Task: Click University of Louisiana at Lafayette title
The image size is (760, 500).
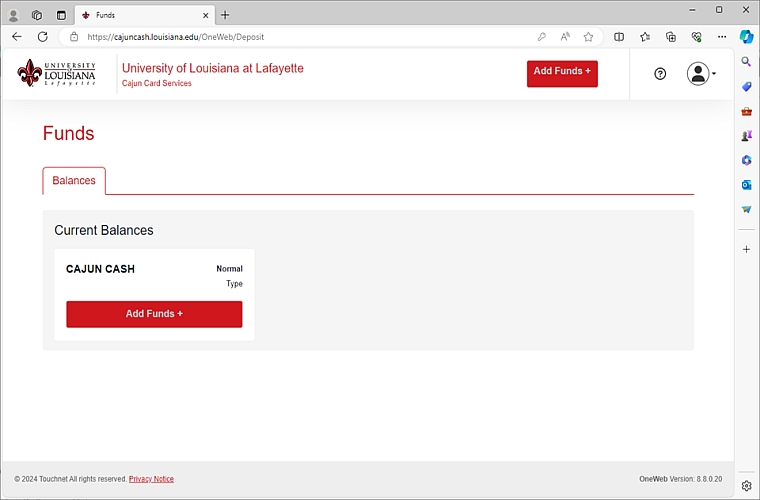Action: click(212, 68)
